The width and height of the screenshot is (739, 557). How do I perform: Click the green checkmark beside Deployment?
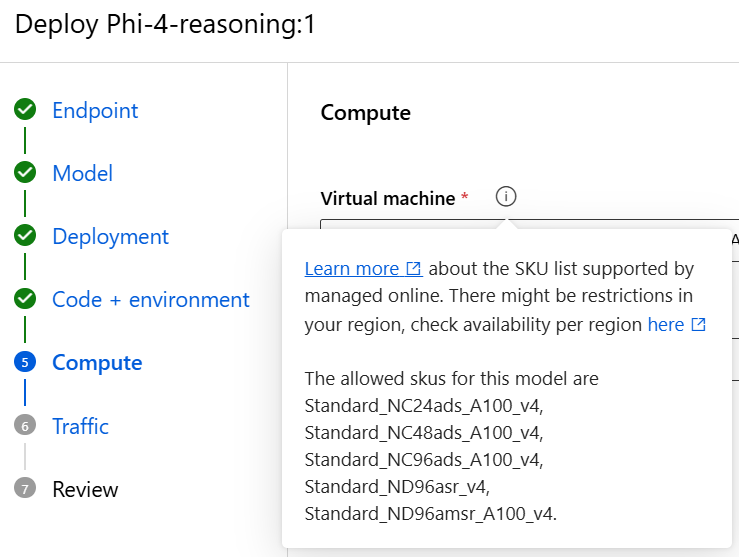click(x=25, y=235)
